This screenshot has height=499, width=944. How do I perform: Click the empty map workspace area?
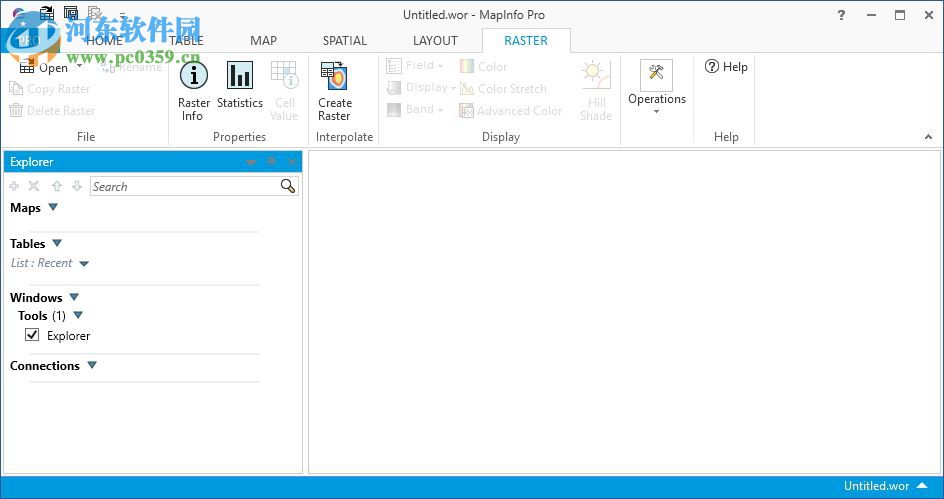pyautogui.click(x=624, y=312)
